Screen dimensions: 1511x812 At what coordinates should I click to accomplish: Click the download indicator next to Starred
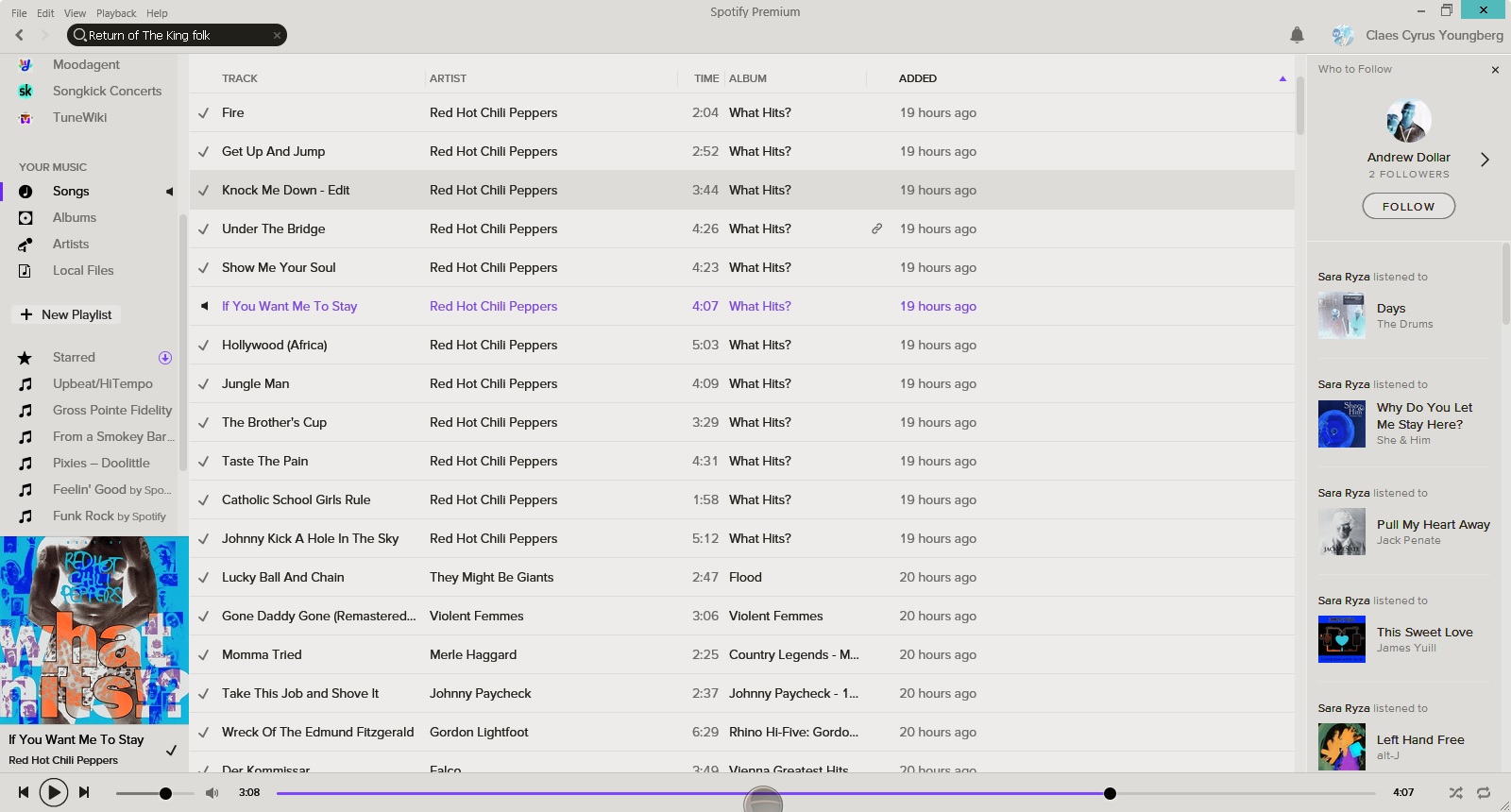tap(165, 357)
